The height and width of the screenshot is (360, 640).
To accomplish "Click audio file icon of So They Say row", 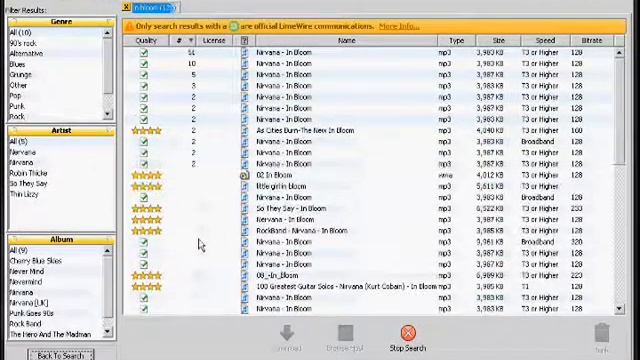I will (x=244, y=209).
